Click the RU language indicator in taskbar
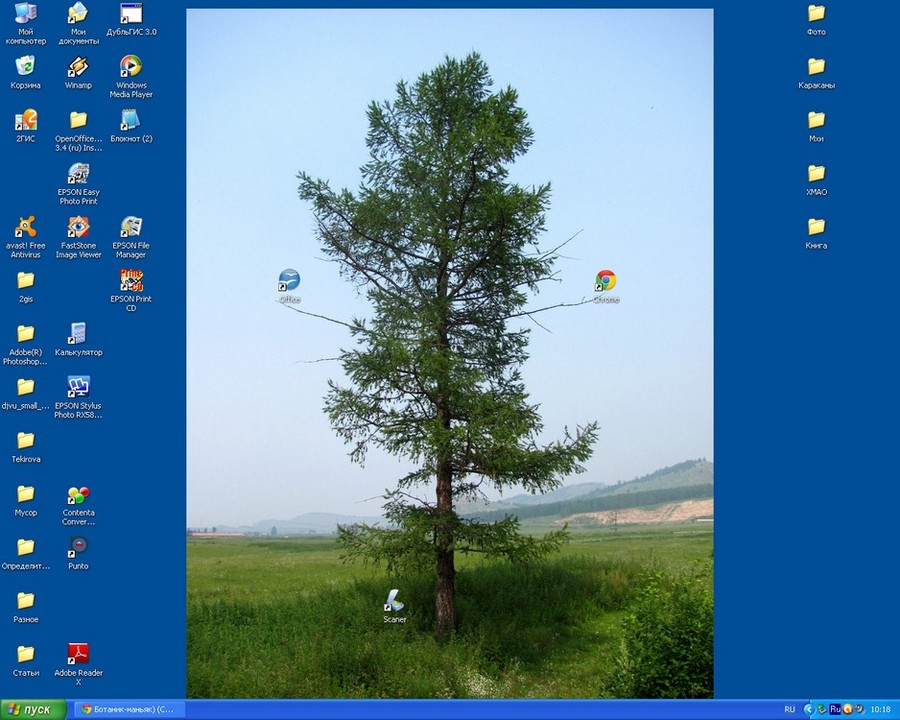This screenshot has height=720, width=900. tap(790, 709)
